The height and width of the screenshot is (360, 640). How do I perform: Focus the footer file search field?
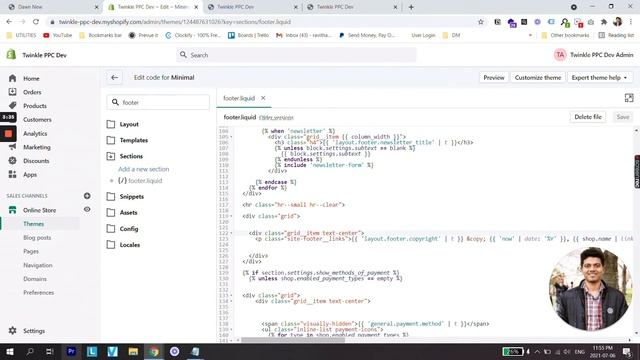158,102
